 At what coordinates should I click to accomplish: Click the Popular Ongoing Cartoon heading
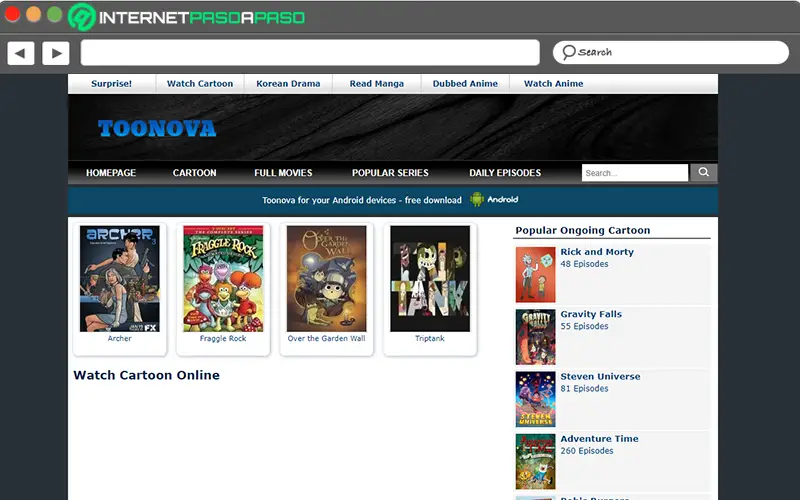coord(583,230)
